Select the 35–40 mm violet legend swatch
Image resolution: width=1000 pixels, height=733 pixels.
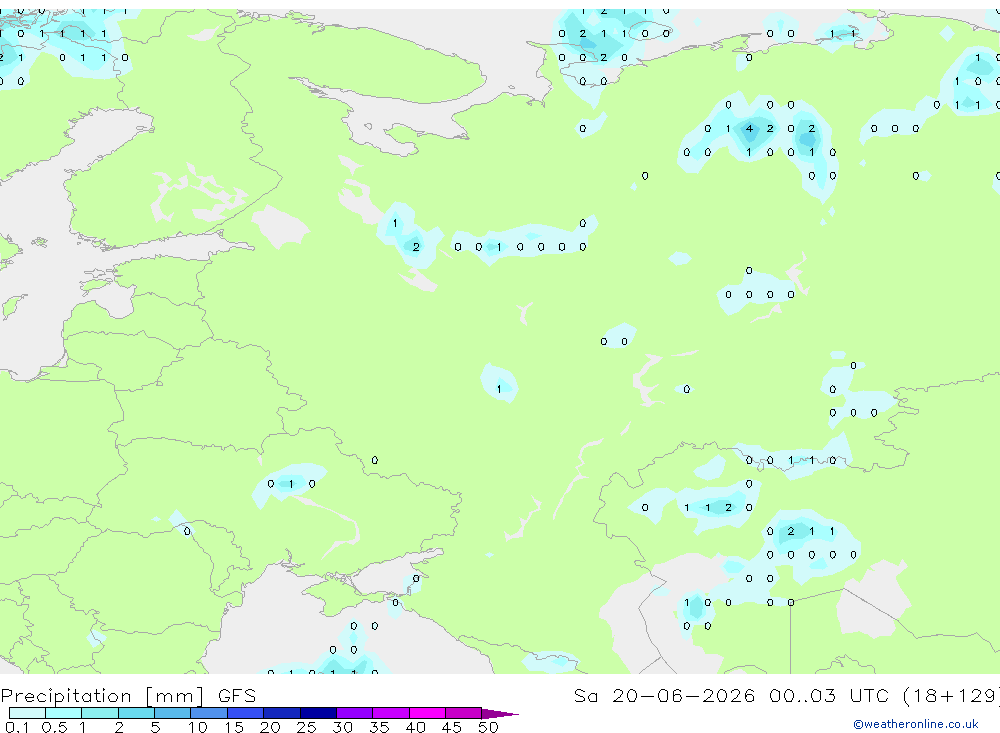pos(391,713)
